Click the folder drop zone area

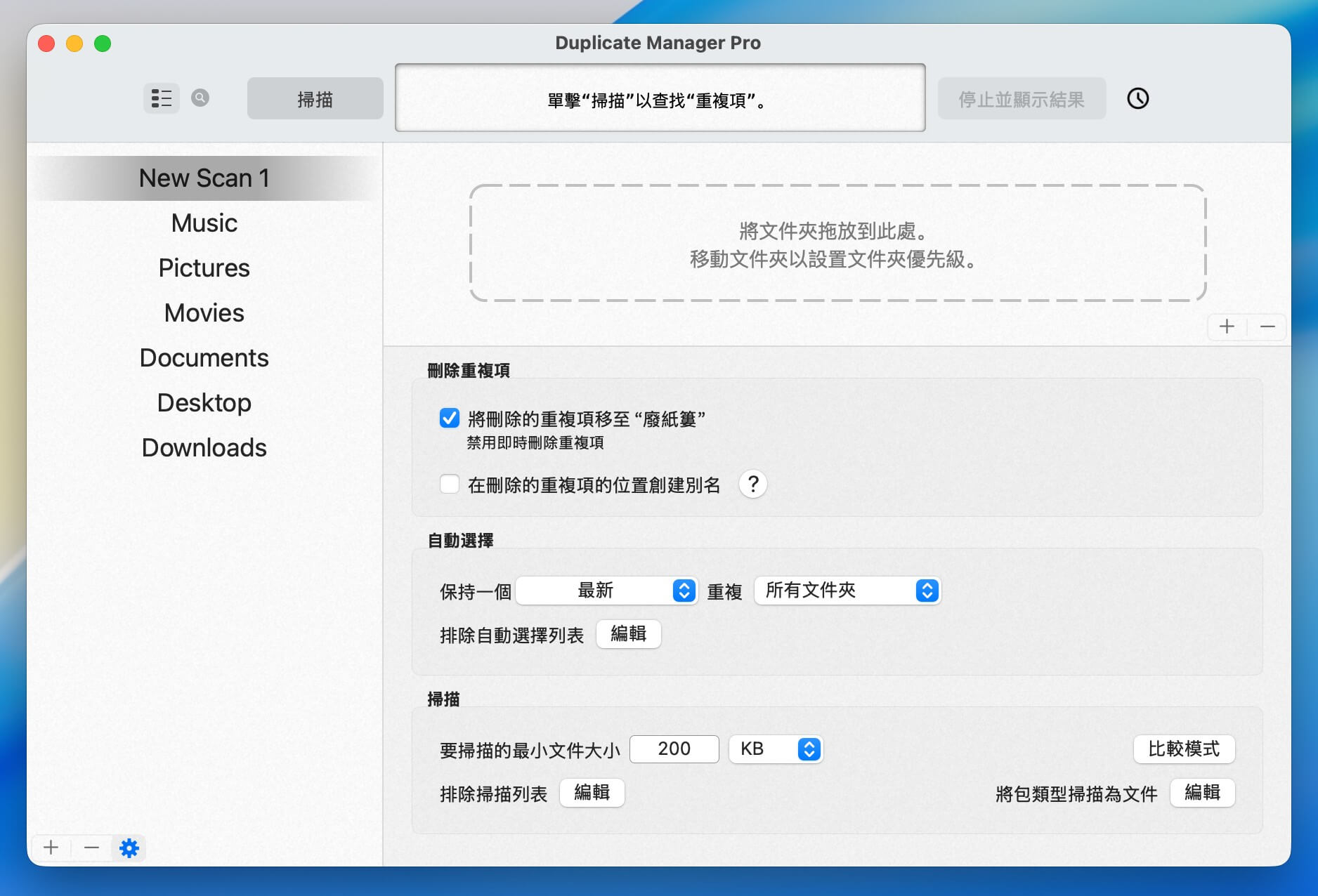[837, 243]
